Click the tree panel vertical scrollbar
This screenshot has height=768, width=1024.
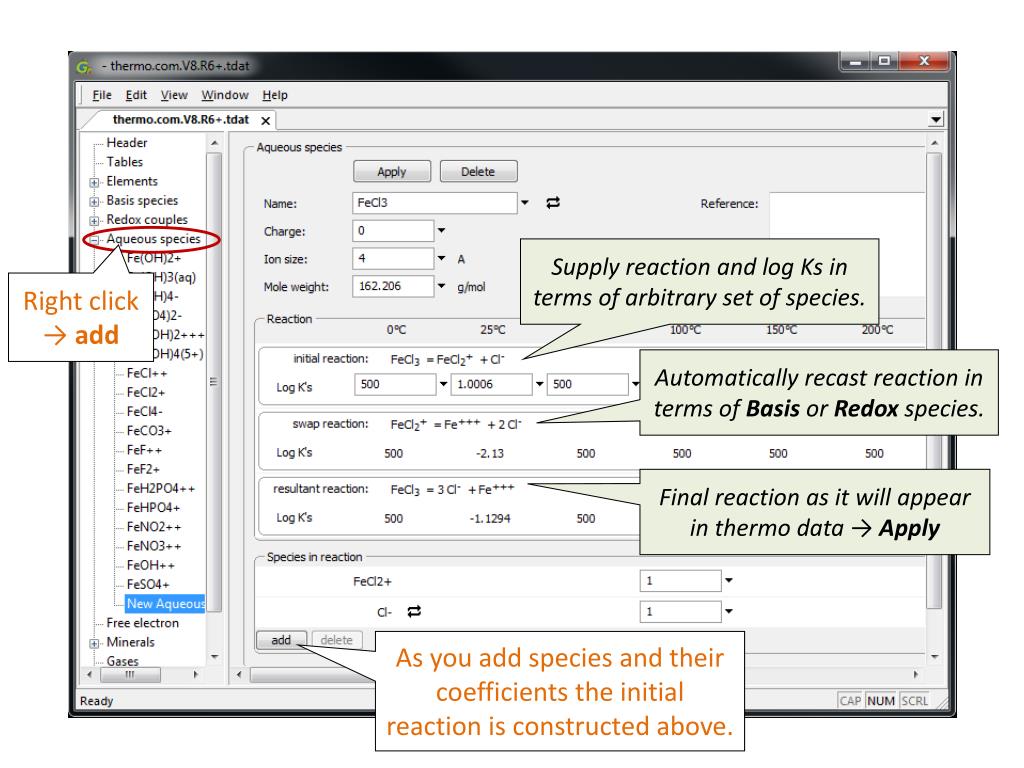tap(215, 382)
